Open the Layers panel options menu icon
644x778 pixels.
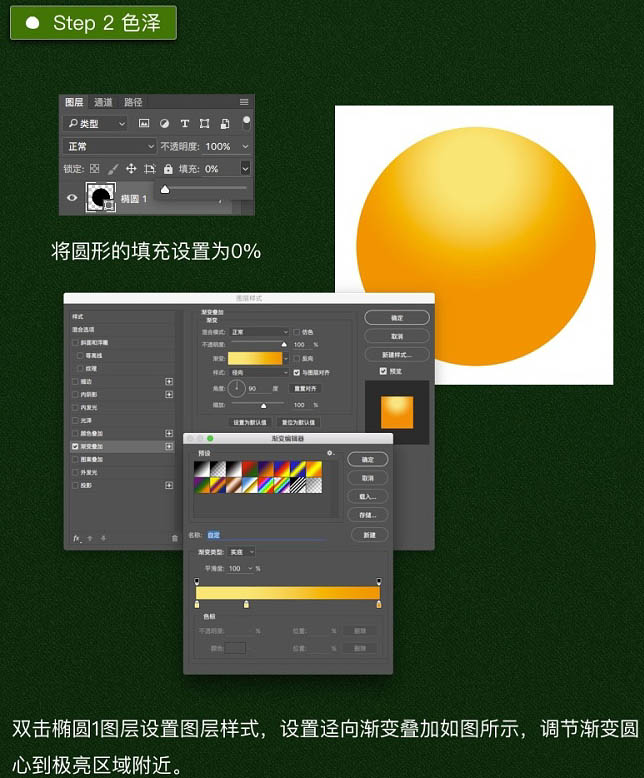tap(244, 102)
